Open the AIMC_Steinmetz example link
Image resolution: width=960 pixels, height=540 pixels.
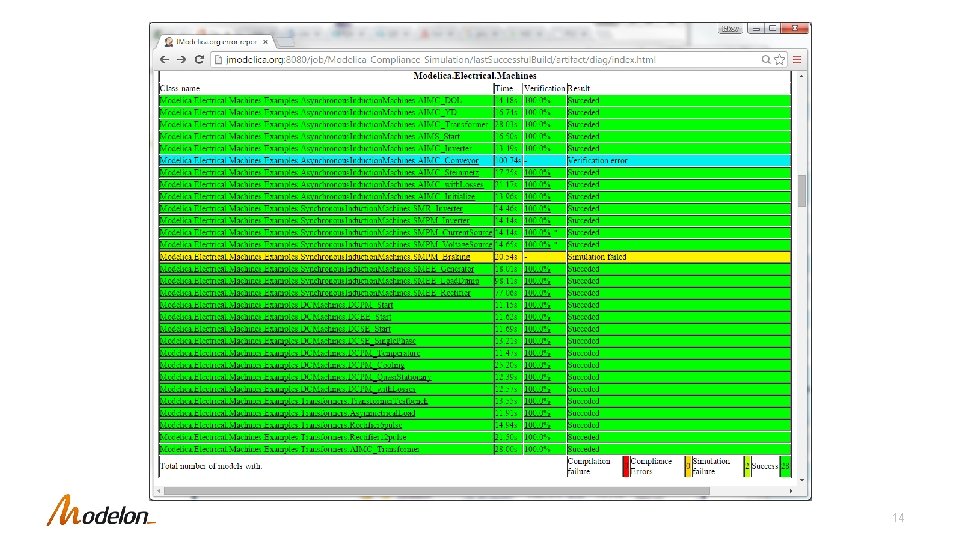[x=319, y=173]
